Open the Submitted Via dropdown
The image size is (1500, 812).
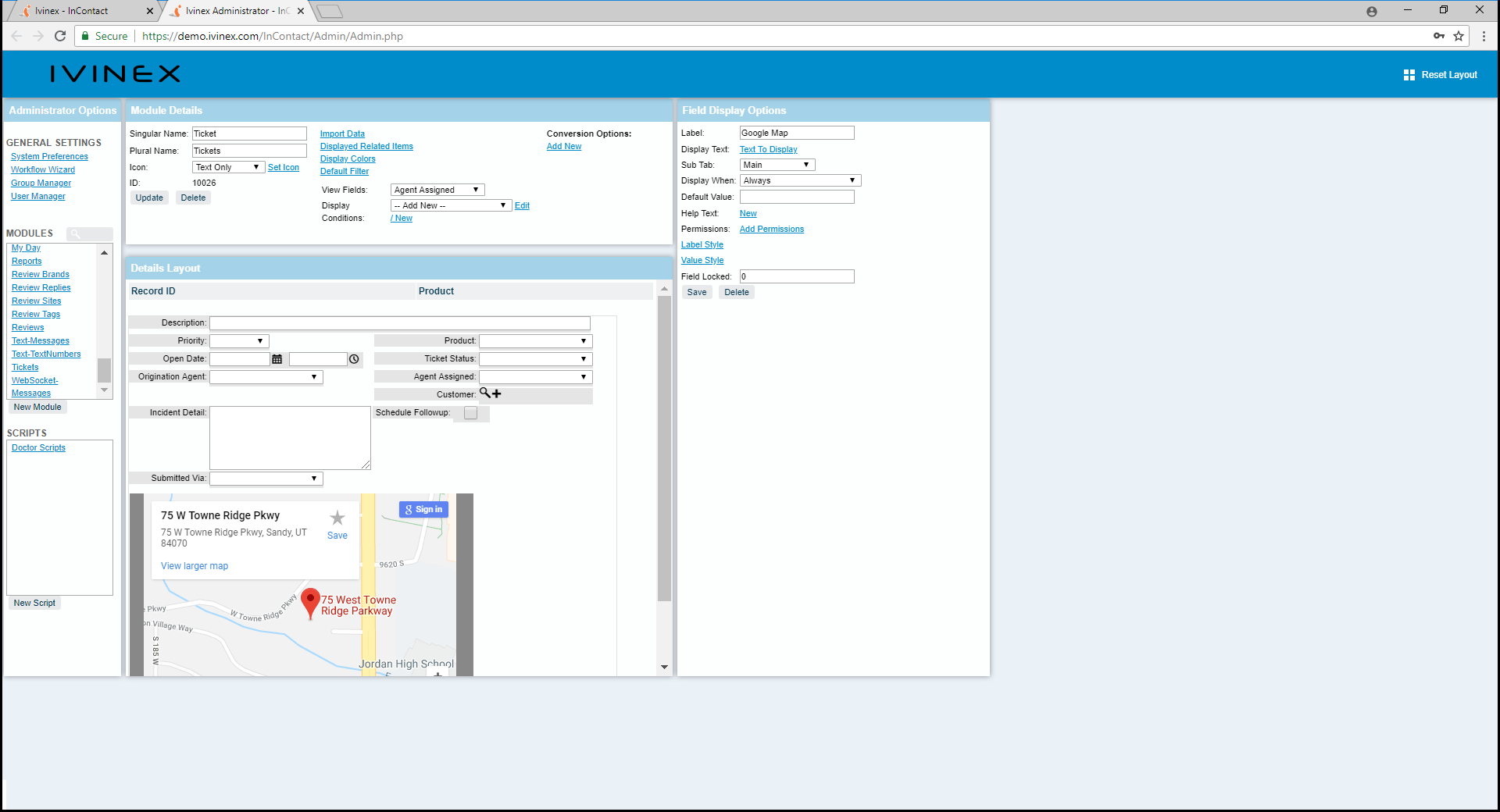pos(266,479)
